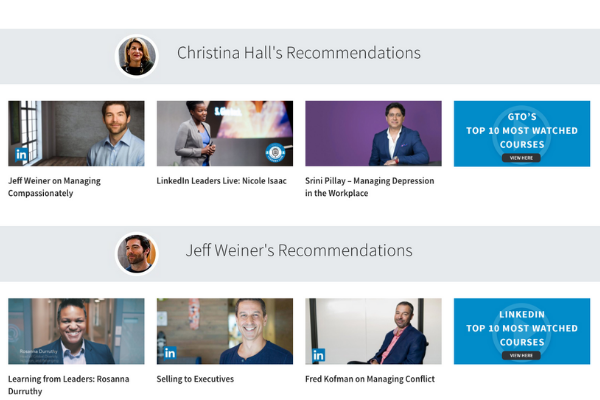Select the Srini Pillay purple video thumbnail
The image size is (600, 400).
(373, 133)
